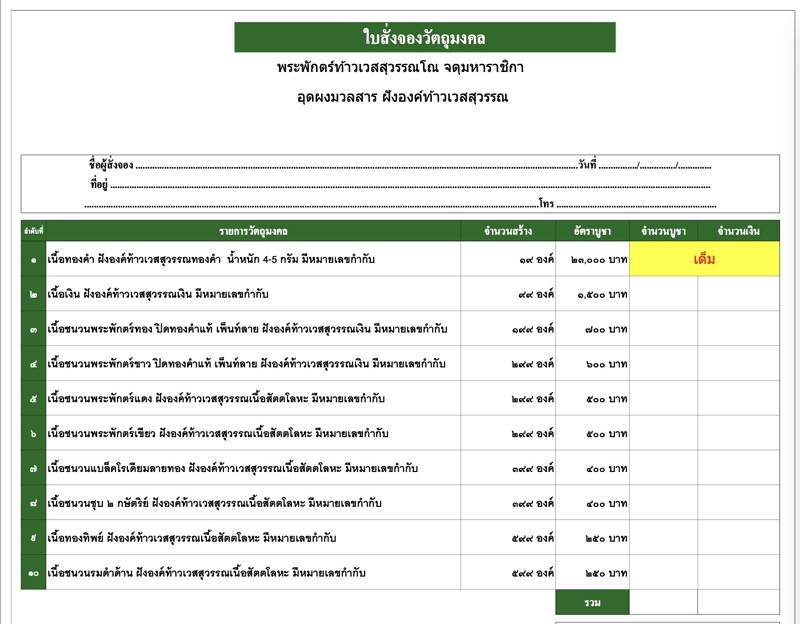
Task: Select the green รวม total label cell
Action: (593, 602)
